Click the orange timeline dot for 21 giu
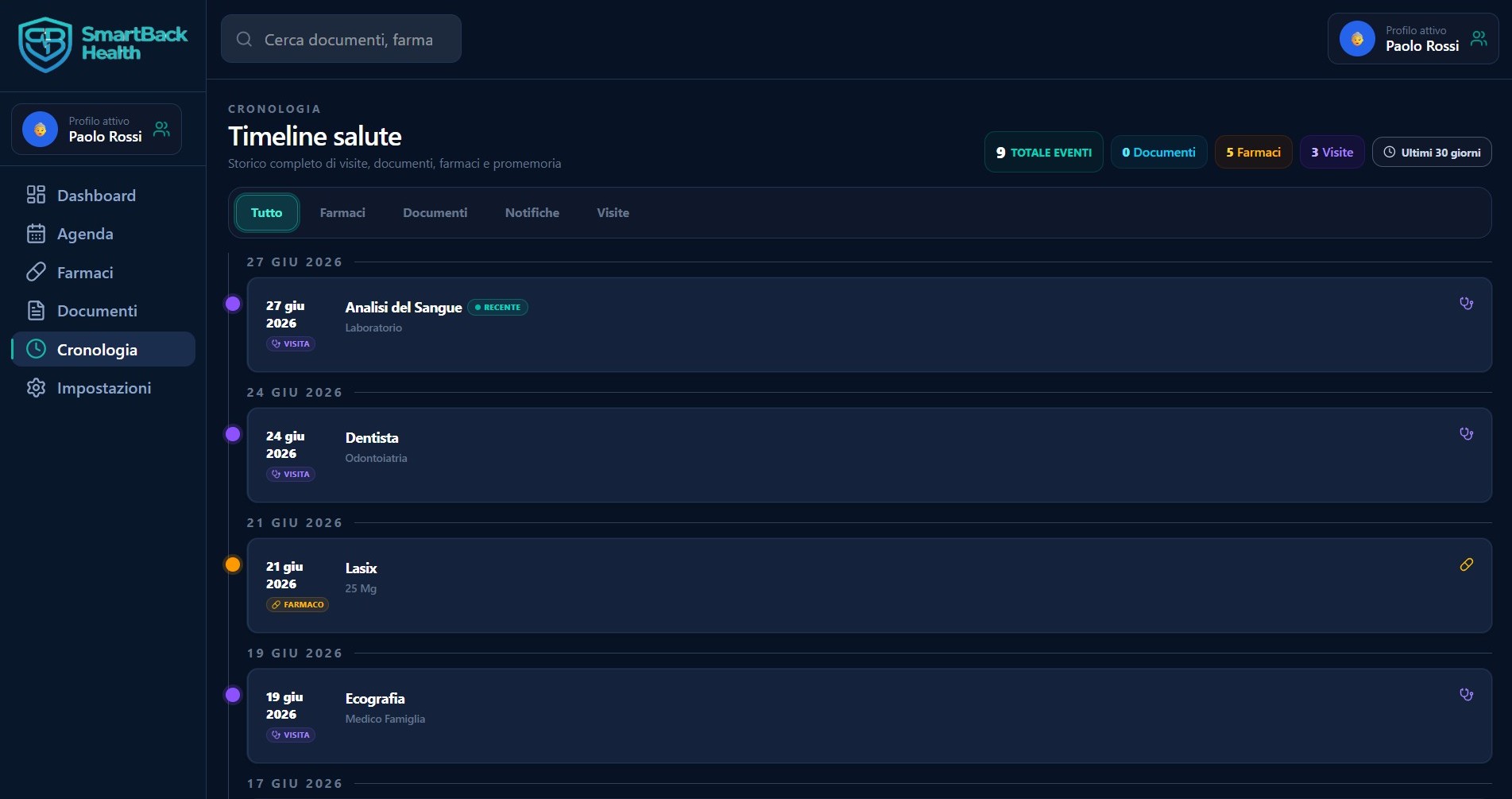The height and width of the screenshot is (799, 1512). (233, 564)
